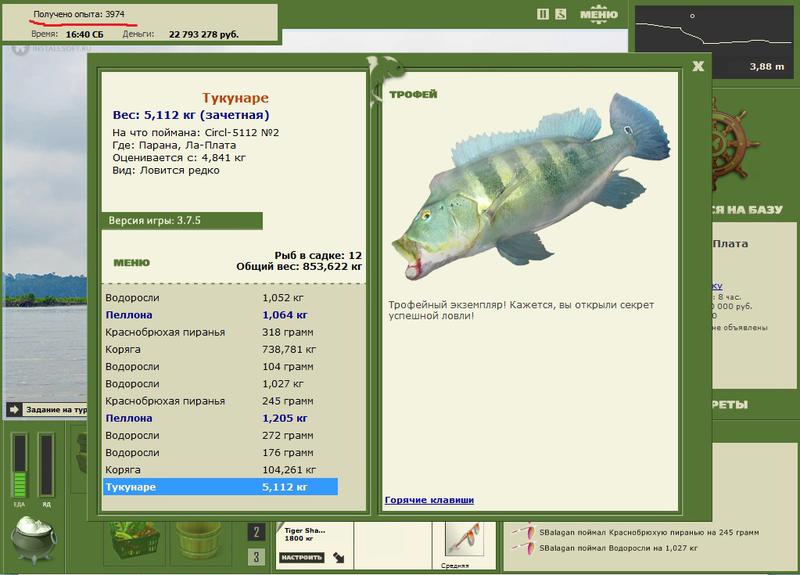Open the top МЕНЮ gear button
Viewport: 800px width, 575px height.
pyautogui.click(x=598, y=14)
